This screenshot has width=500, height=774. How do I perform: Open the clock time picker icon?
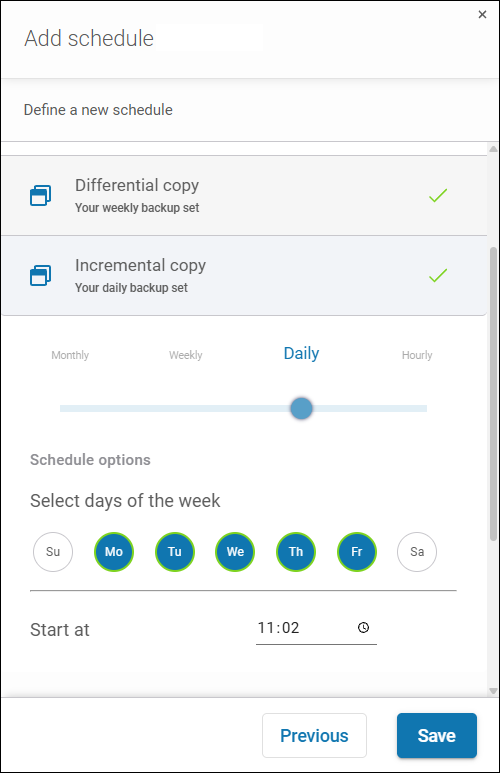click(363, 627)
